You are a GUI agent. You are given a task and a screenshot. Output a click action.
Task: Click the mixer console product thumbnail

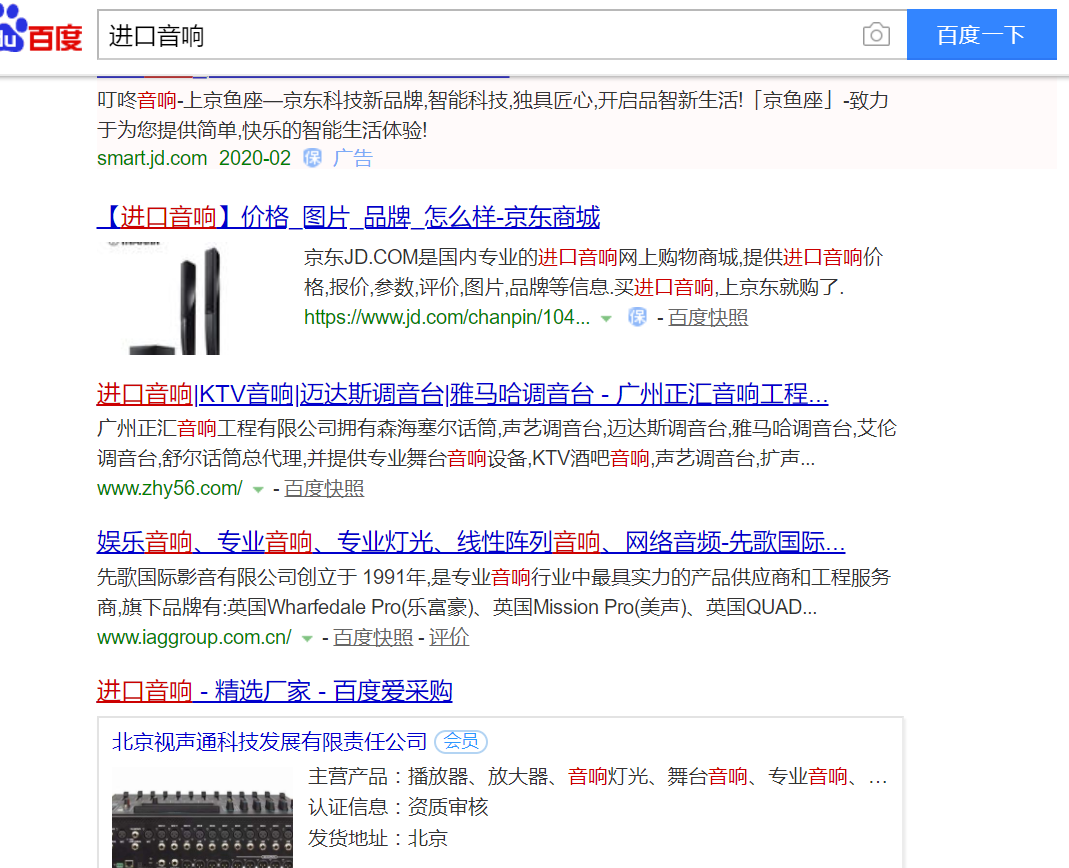202,817
